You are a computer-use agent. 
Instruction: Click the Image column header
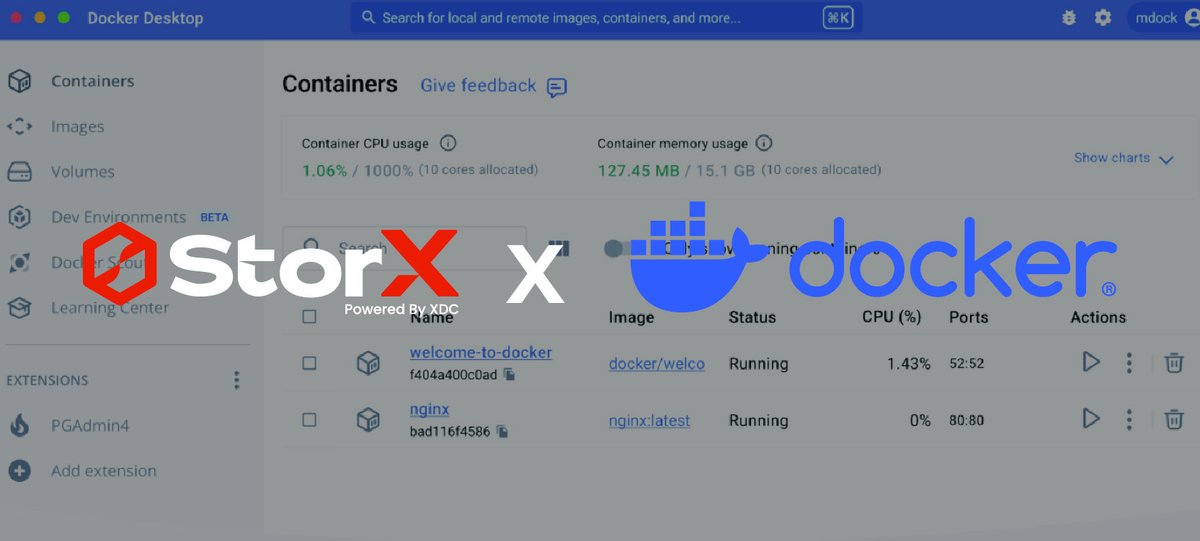coord(631,318)
